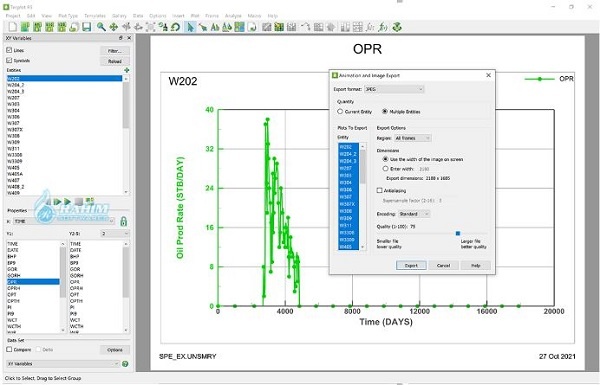The height and width of the screenshot is (385, 600).
Task: Click the Y1 variable list scrollbar thumb
Action: point(63,272)
